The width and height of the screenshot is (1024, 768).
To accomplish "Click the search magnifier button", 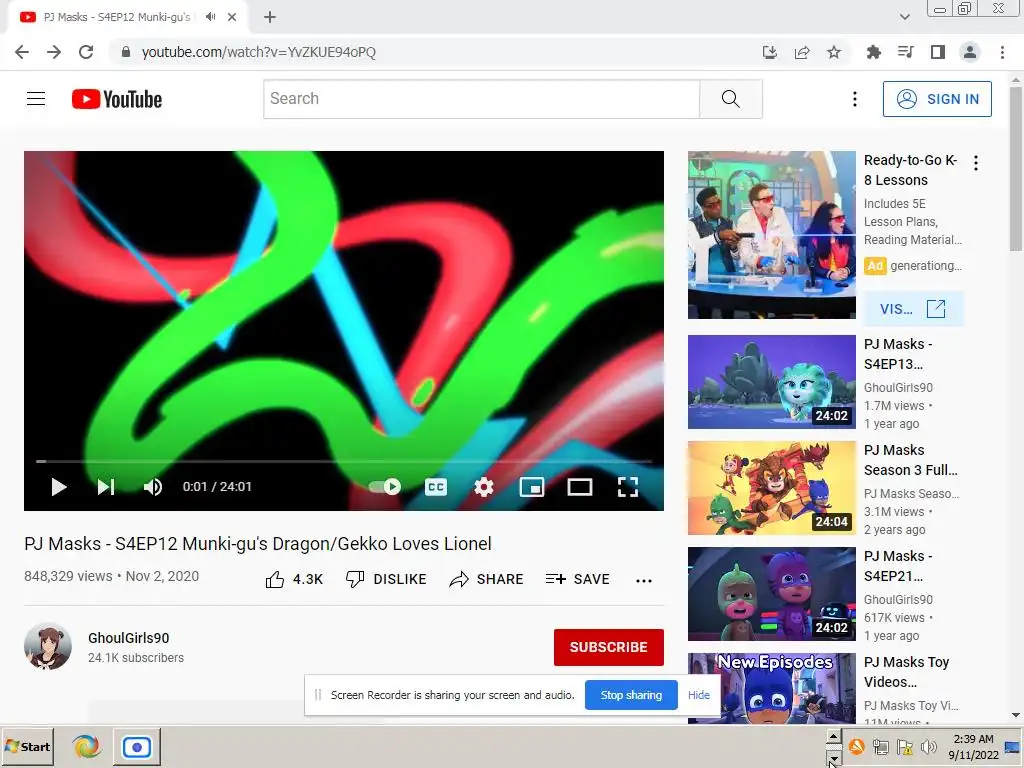I will click(731, 99).
